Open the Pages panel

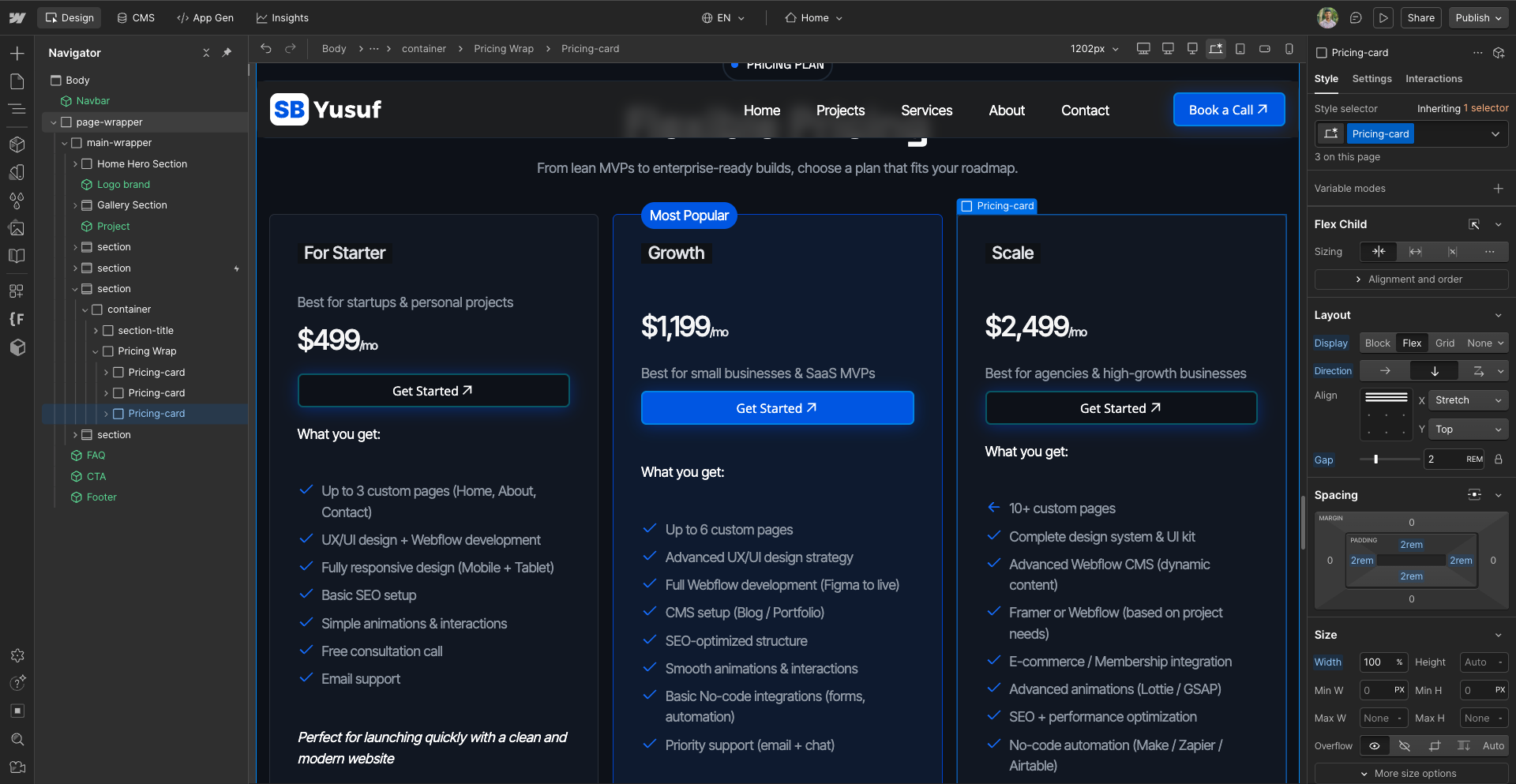click(x=17, y=81)
